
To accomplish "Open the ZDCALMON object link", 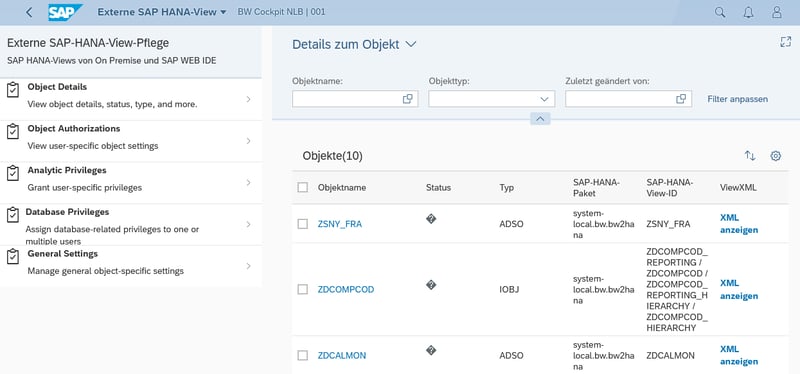I will point(342,356).
